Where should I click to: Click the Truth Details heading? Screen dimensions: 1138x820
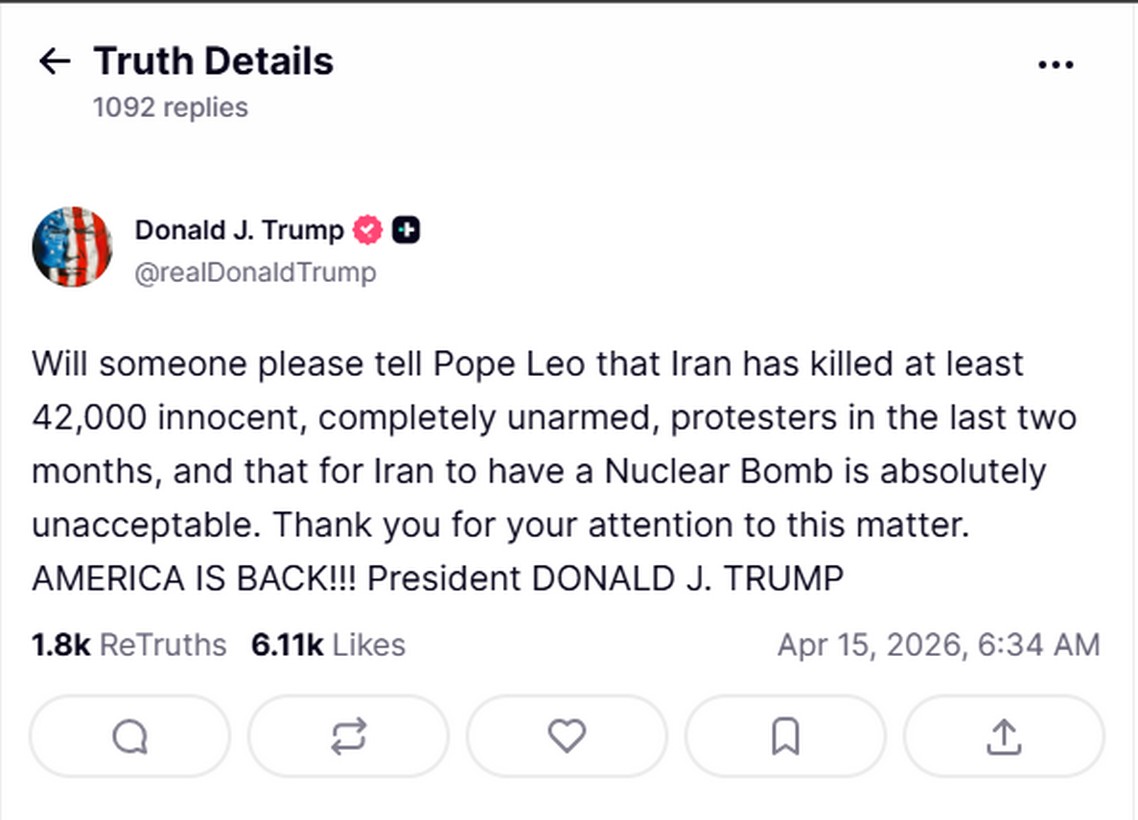click(213, 62)
